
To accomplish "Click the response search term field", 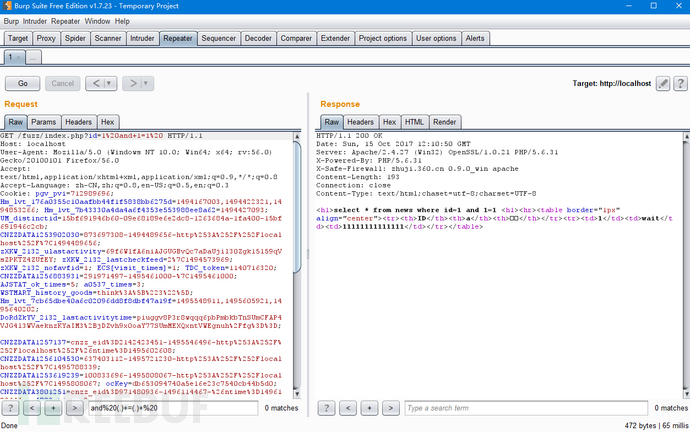I will coord(526,408).
